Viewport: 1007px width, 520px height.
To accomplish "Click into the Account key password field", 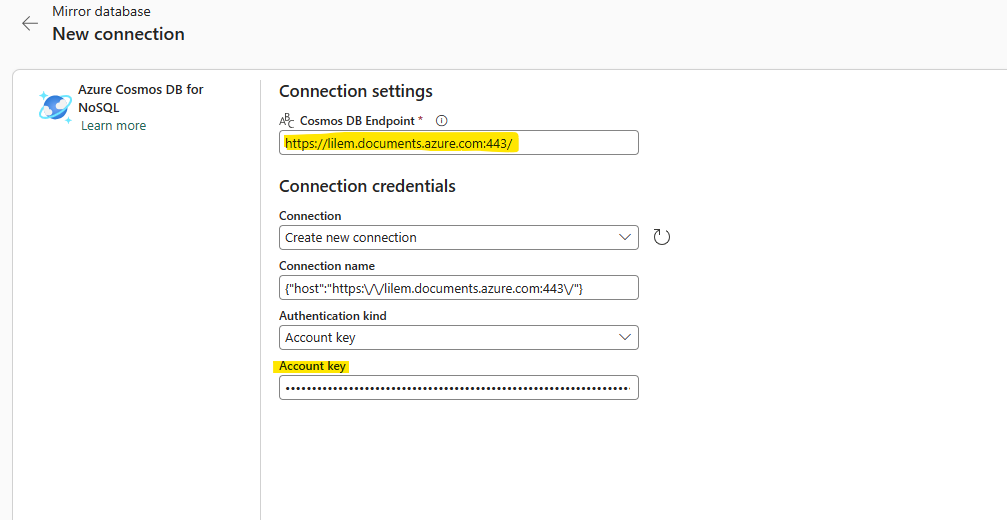I will pyautogui.click(x=459, y=388).
